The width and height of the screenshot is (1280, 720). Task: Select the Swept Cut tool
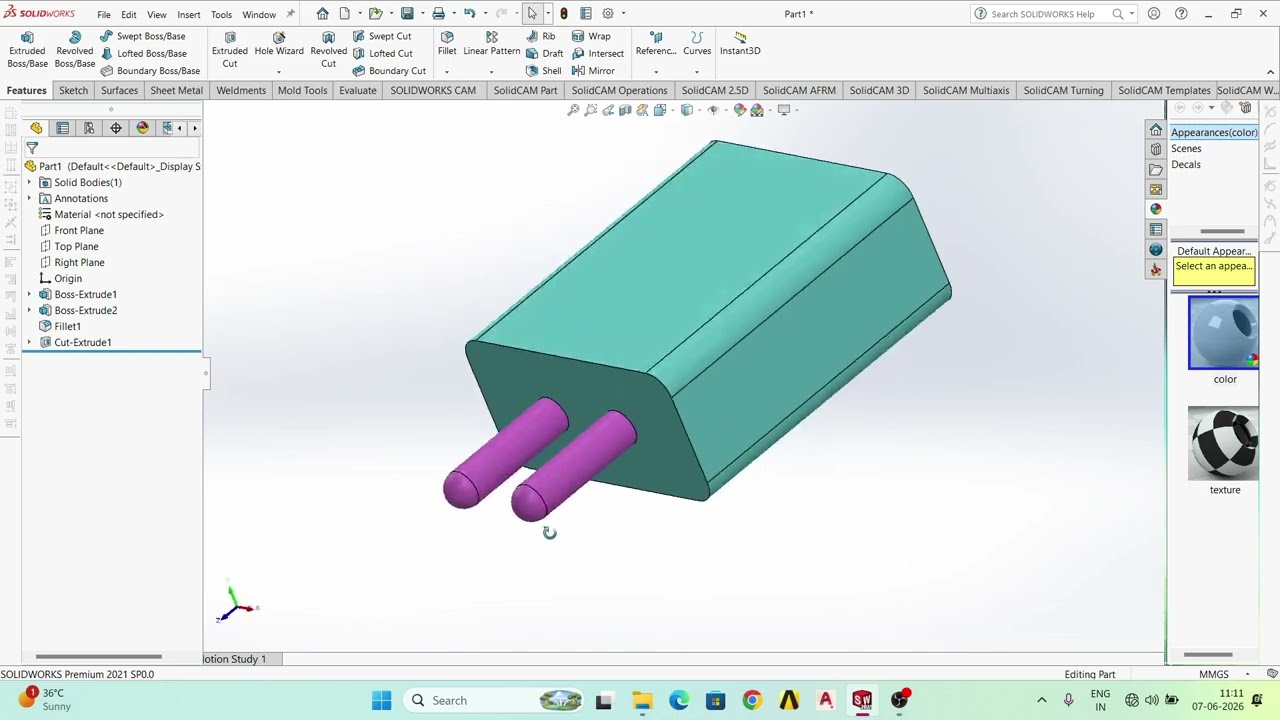(382, 36)
